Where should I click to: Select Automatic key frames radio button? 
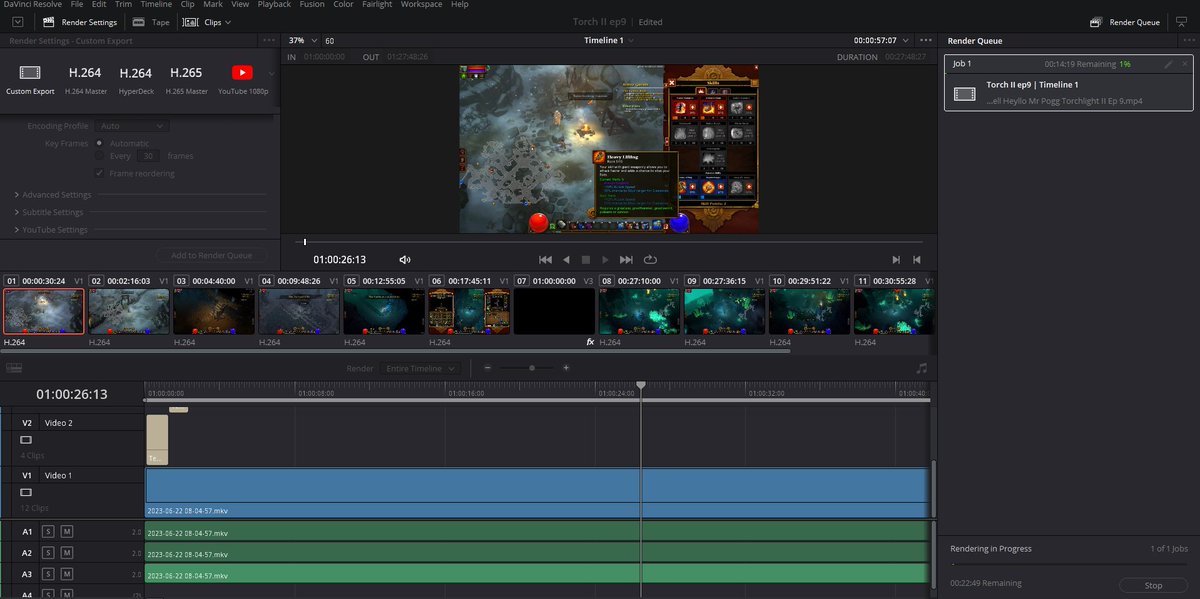click(99, 143)
